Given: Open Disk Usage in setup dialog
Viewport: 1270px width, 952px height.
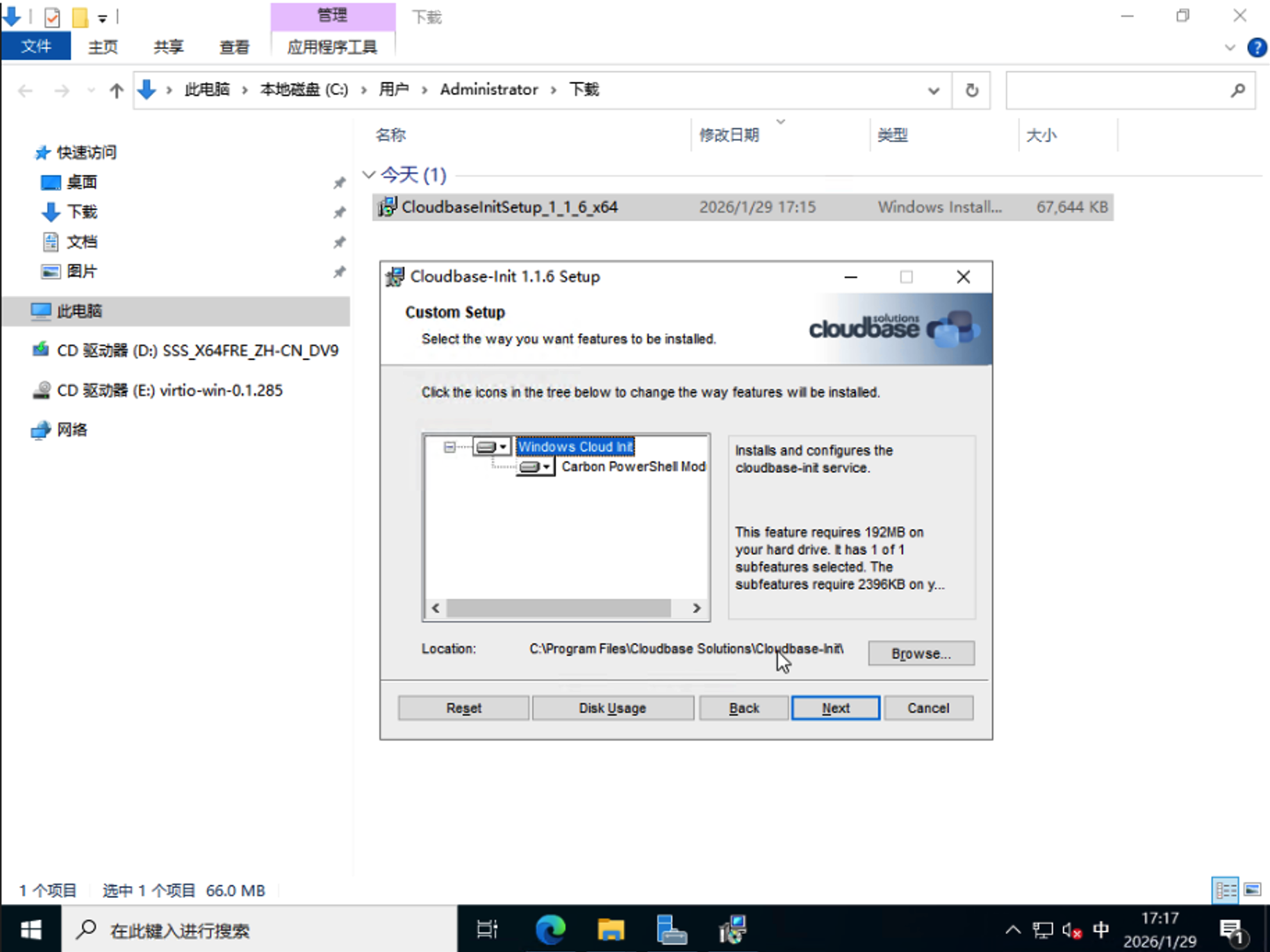Looking at the screenshot, I should (613, 708).
